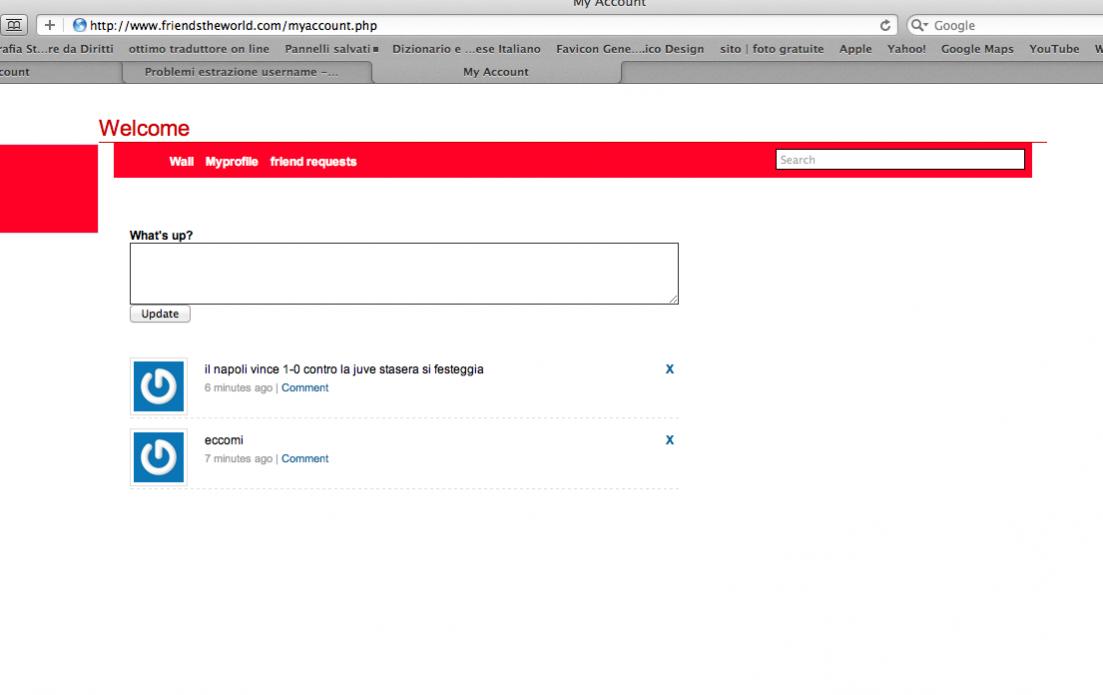This screenshot has width=1103, height=695.
Task: Open YouTube bookmark in bookmarks bar
Action: (x=1054, y=49)
